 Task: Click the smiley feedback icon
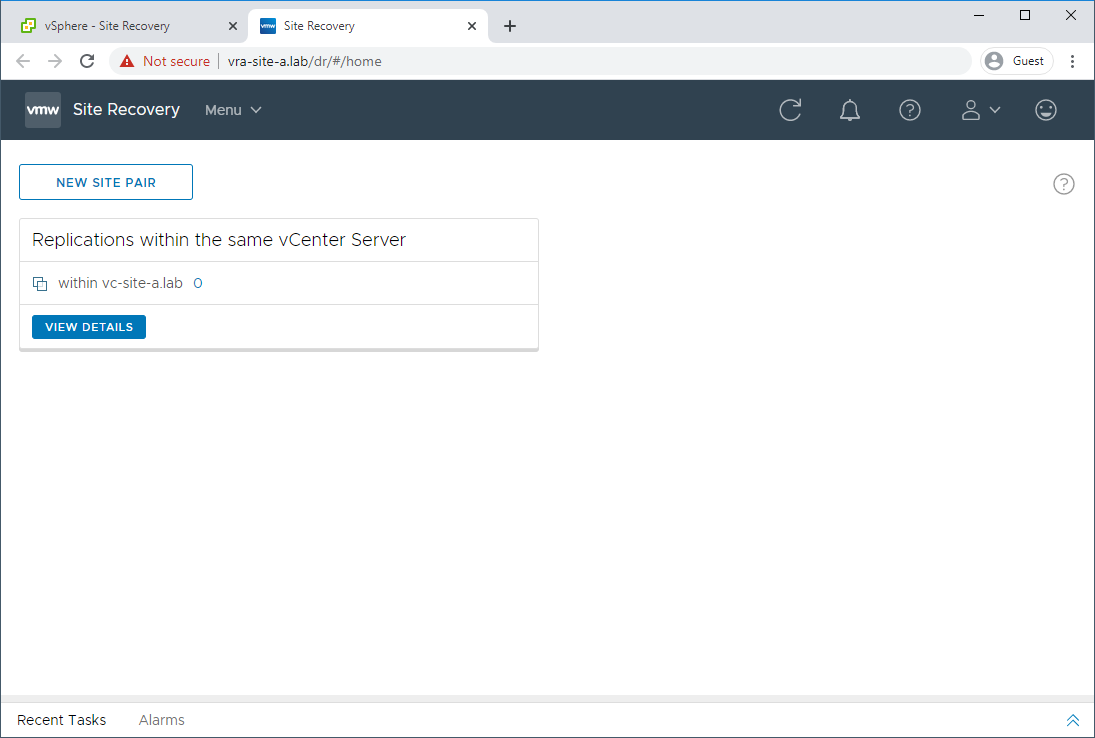coord(1045,110)
